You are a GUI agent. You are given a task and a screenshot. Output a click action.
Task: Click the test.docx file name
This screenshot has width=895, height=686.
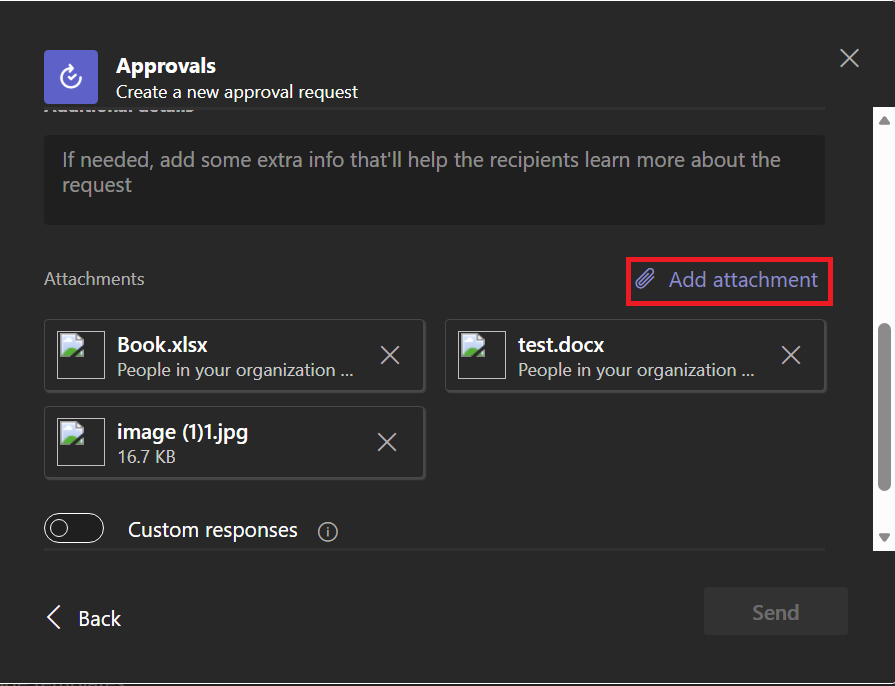561,345
